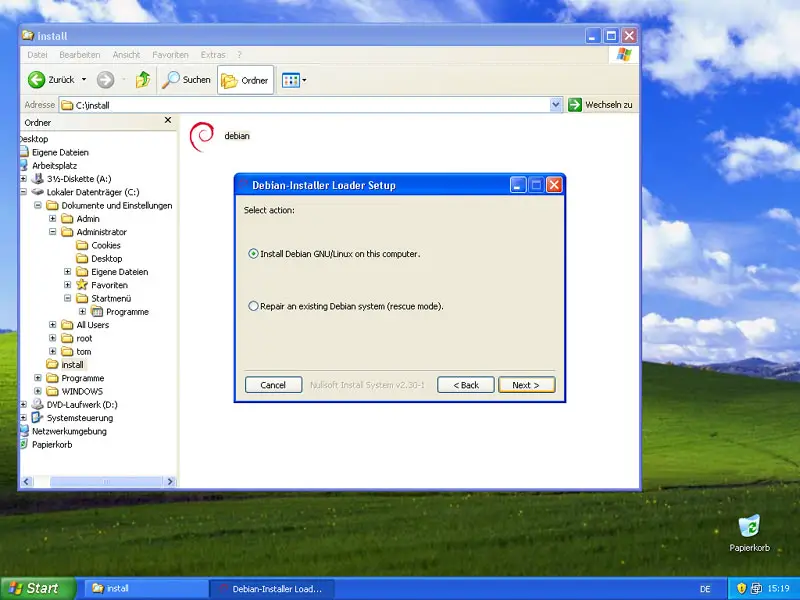
Task: Toggle the Ordner folders pane
Action: [245, 80]
